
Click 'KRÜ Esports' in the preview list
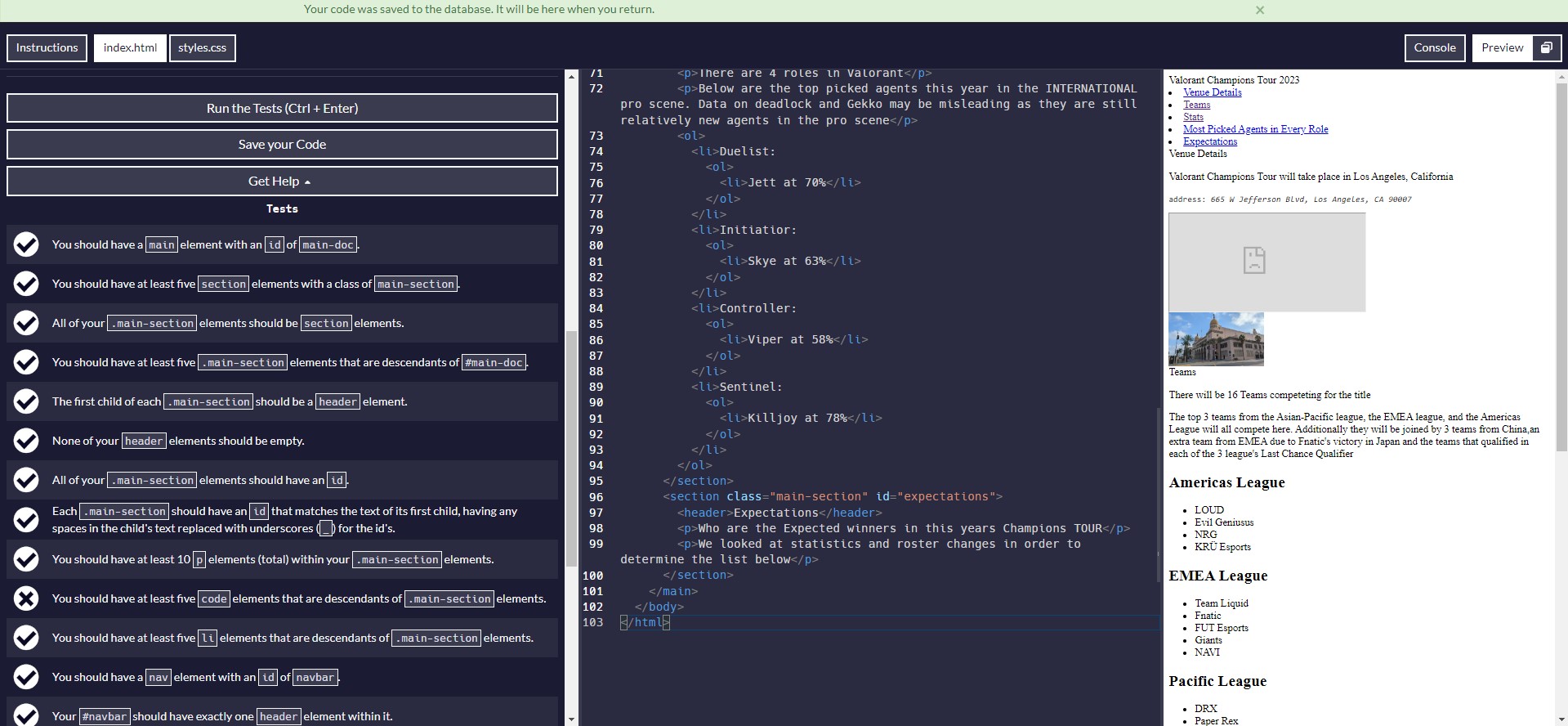tap(1222, 547)
